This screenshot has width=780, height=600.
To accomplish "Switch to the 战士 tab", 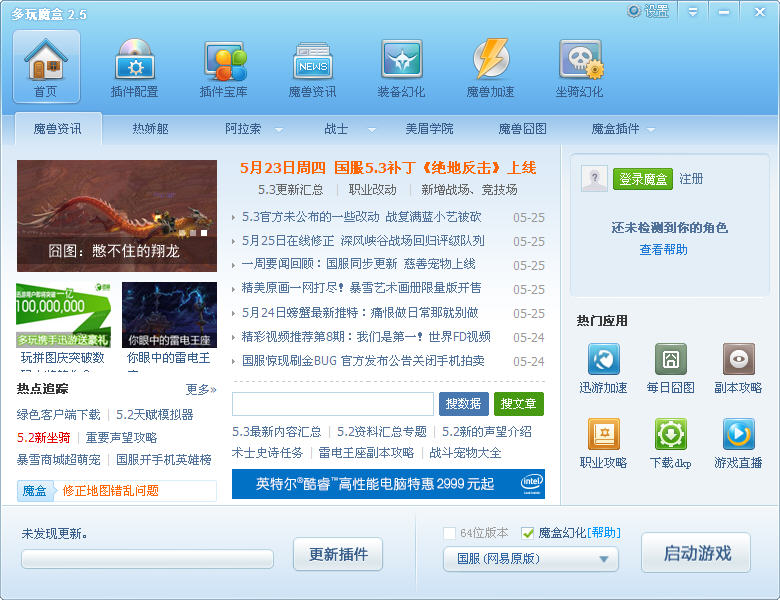I will click(x=336, y=129).
